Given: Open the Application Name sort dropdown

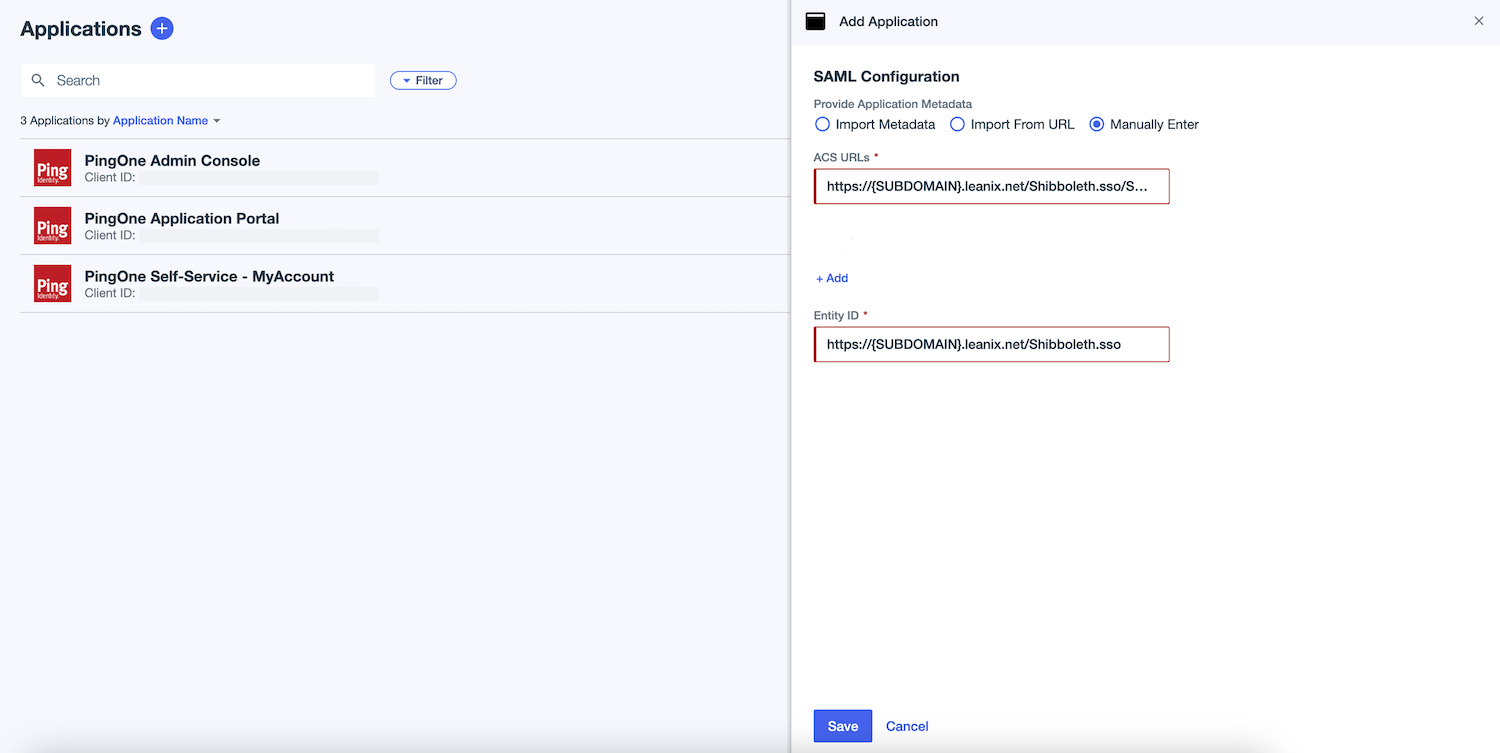Looking at the screenshot, I should click(166, 121).
